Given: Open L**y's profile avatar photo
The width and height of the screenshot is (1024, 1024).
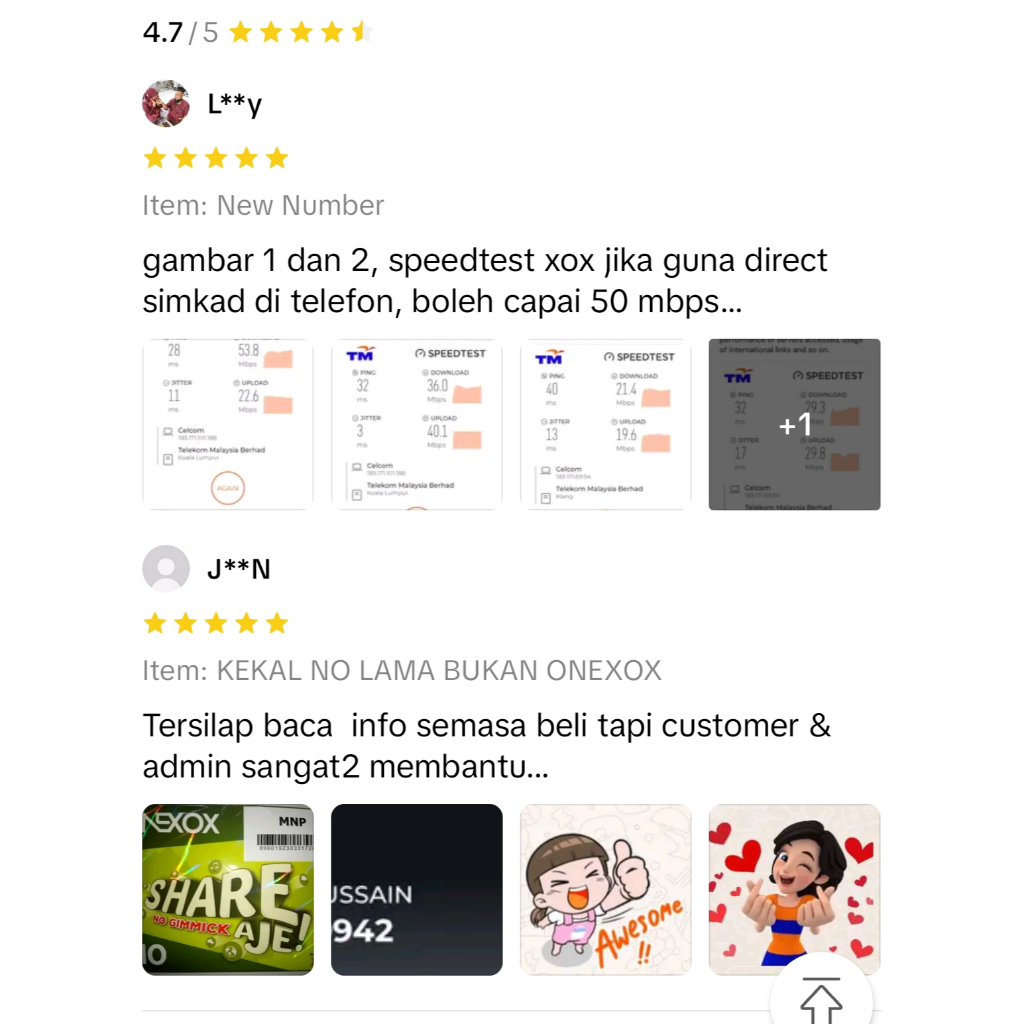Looking at the screenshot, I should [x=166, y=103].
